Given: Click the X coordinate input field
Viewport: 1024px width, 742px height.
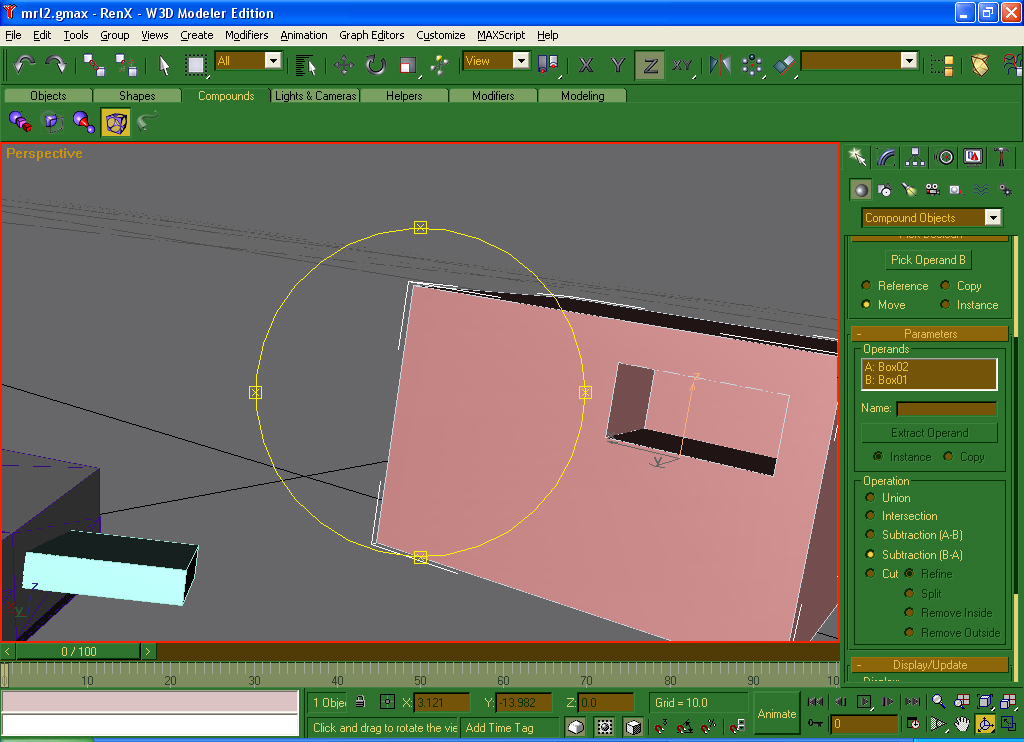Looking at the screenshot, I should (x=441, y=703).
